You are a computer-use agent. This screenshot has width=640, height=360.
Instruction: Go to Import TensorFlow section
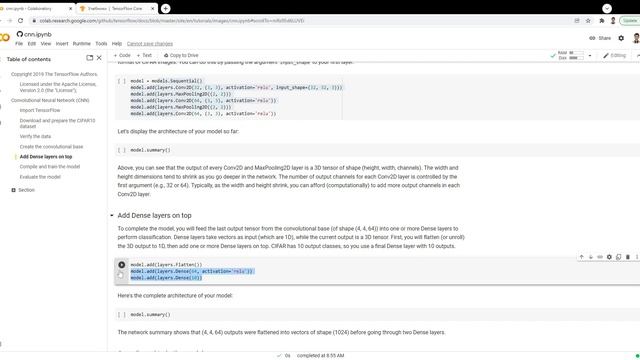pyautogui.click(x=40, y=111)
